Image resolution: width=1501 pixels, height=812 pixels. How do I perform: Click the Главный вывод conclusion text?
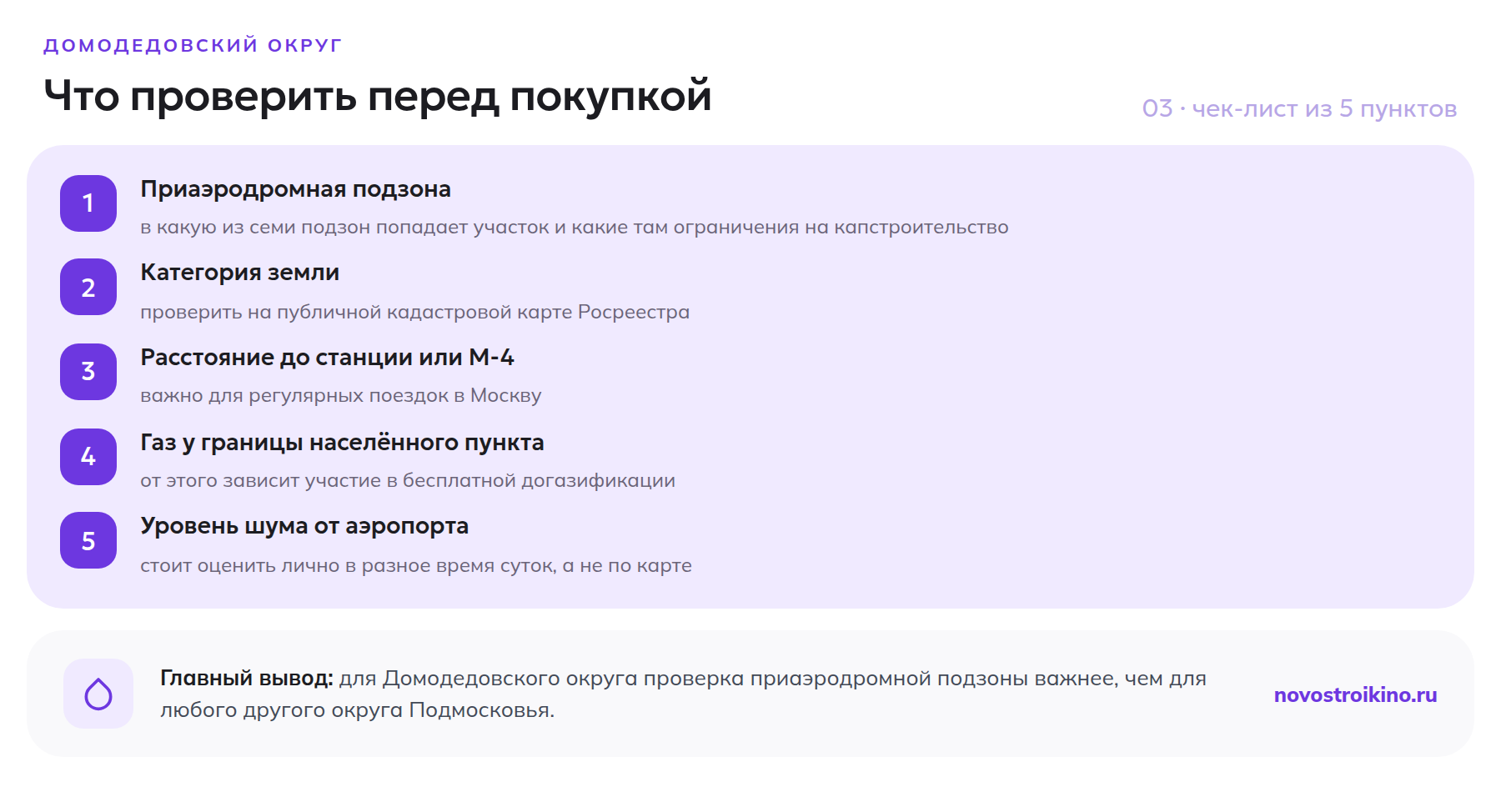point(683,694)
